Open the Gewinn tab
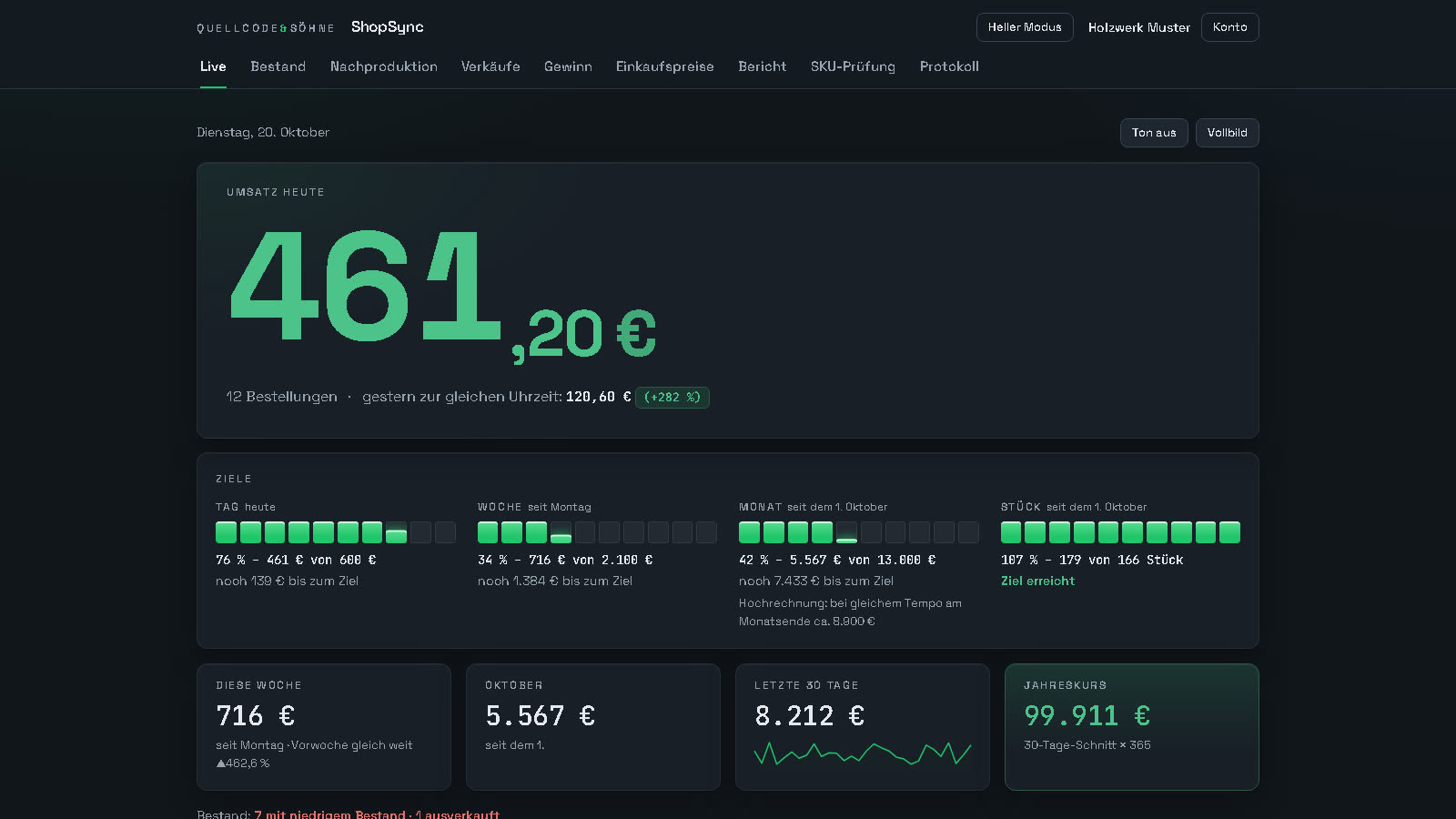This screenshot has width=1456, height=819. coord(568,66)
